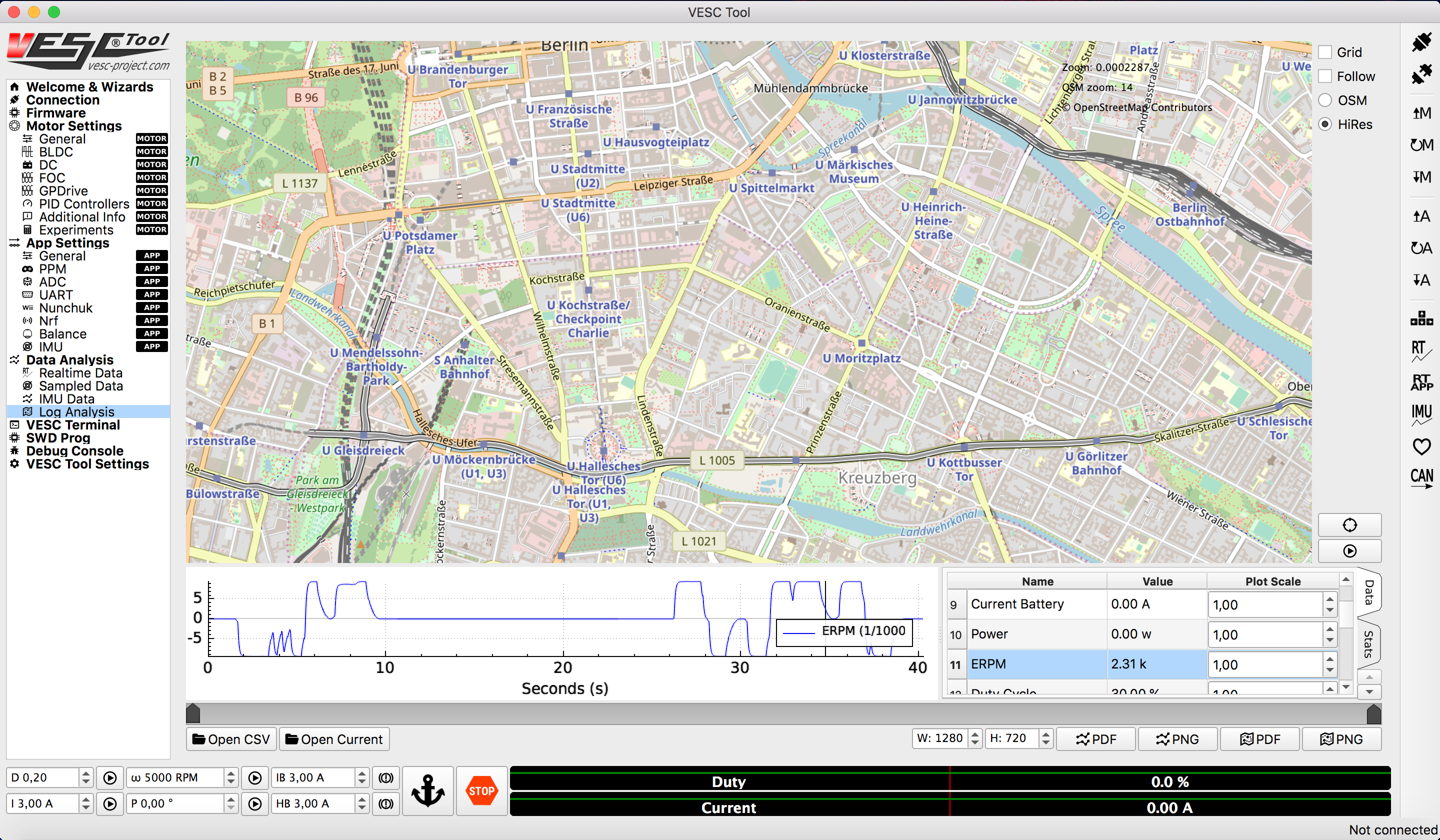Run duty cycle D 0,20 play button
The width and height of the screenshot is (1440, 840).
[x=109, y=777]
